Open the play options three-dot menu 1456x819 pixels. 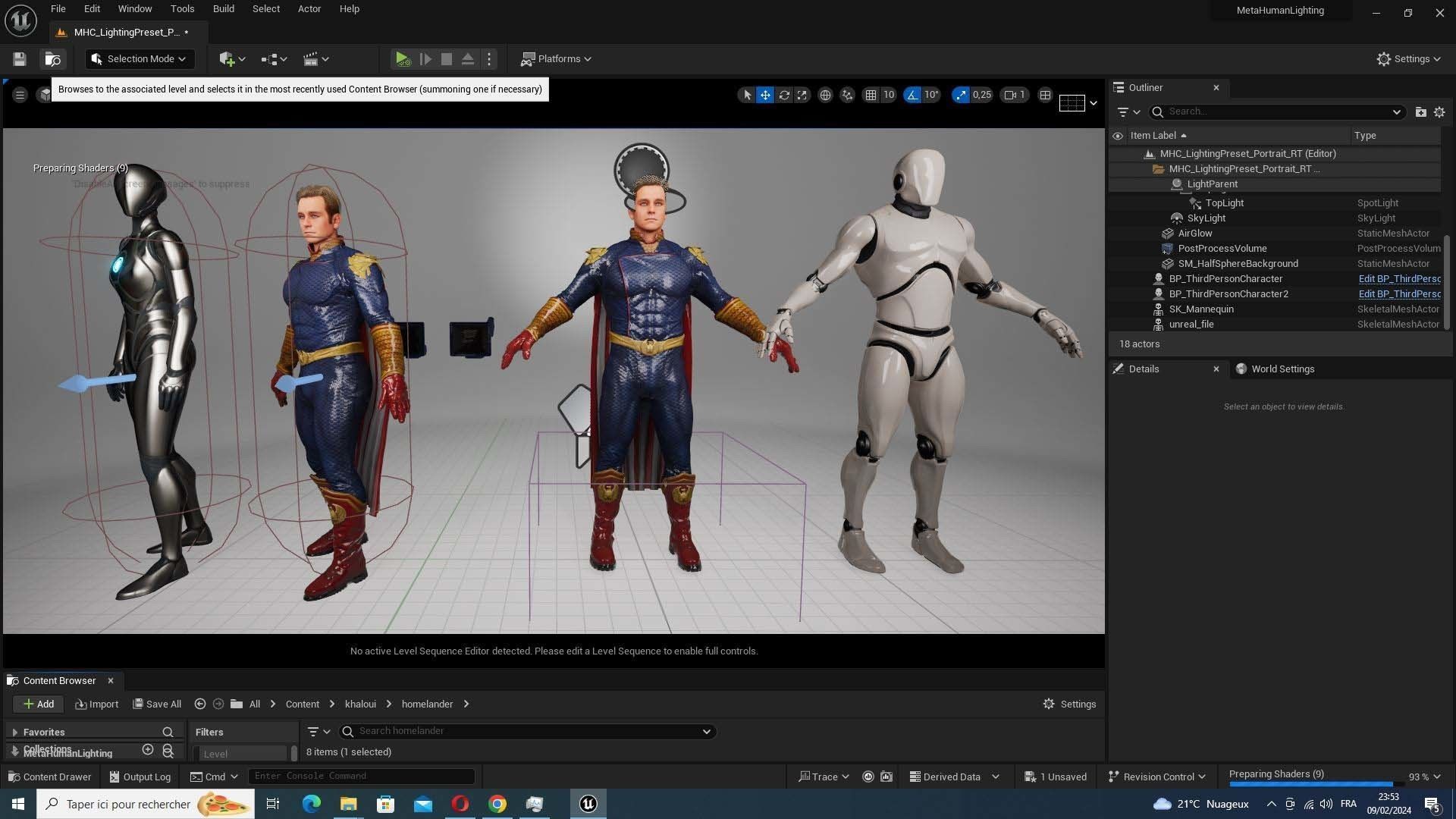point(489,59)
